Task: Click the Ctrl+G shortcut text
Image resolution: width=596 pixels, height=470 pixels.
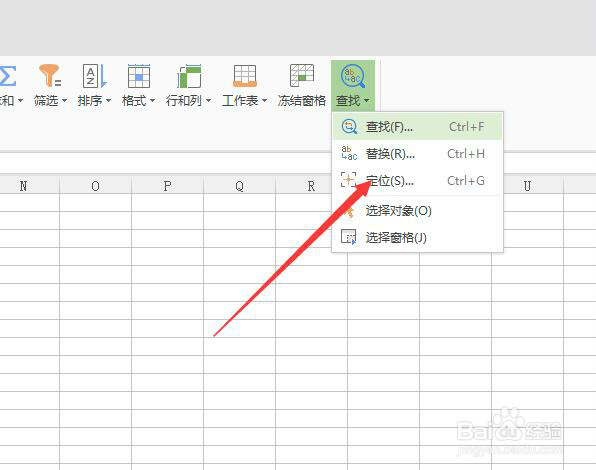Action: 466,180
